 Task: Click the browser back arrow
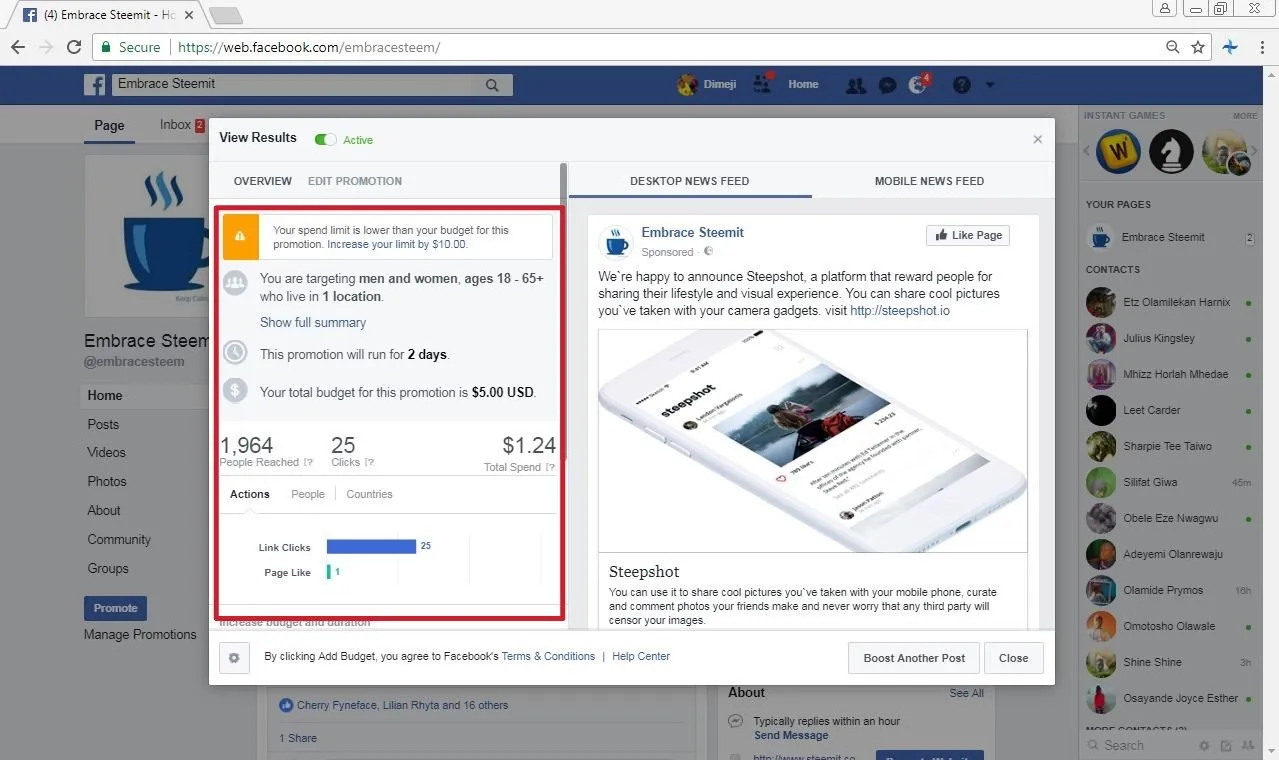tap(18, 47)
